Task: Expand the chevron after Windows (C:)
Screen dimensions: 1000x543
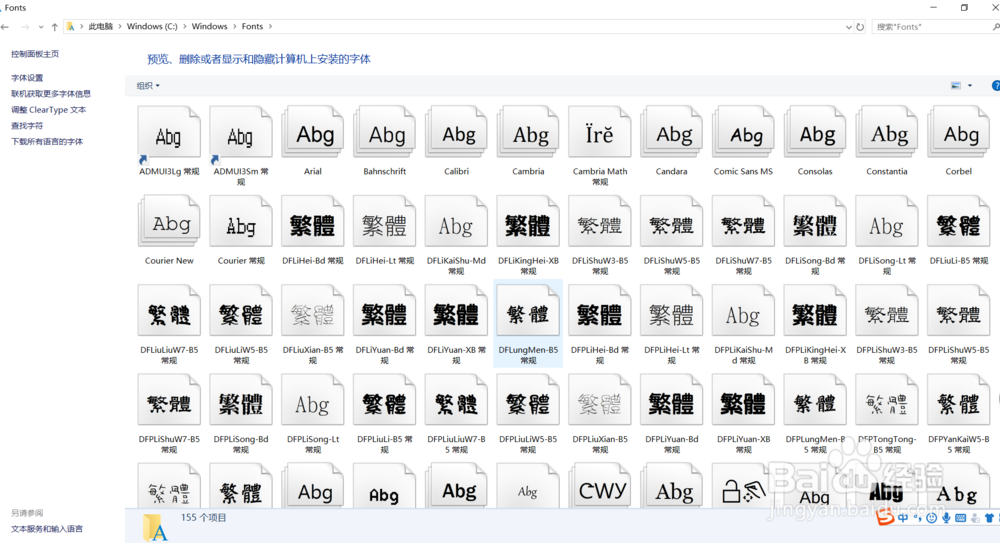Action: coord(185,27)
